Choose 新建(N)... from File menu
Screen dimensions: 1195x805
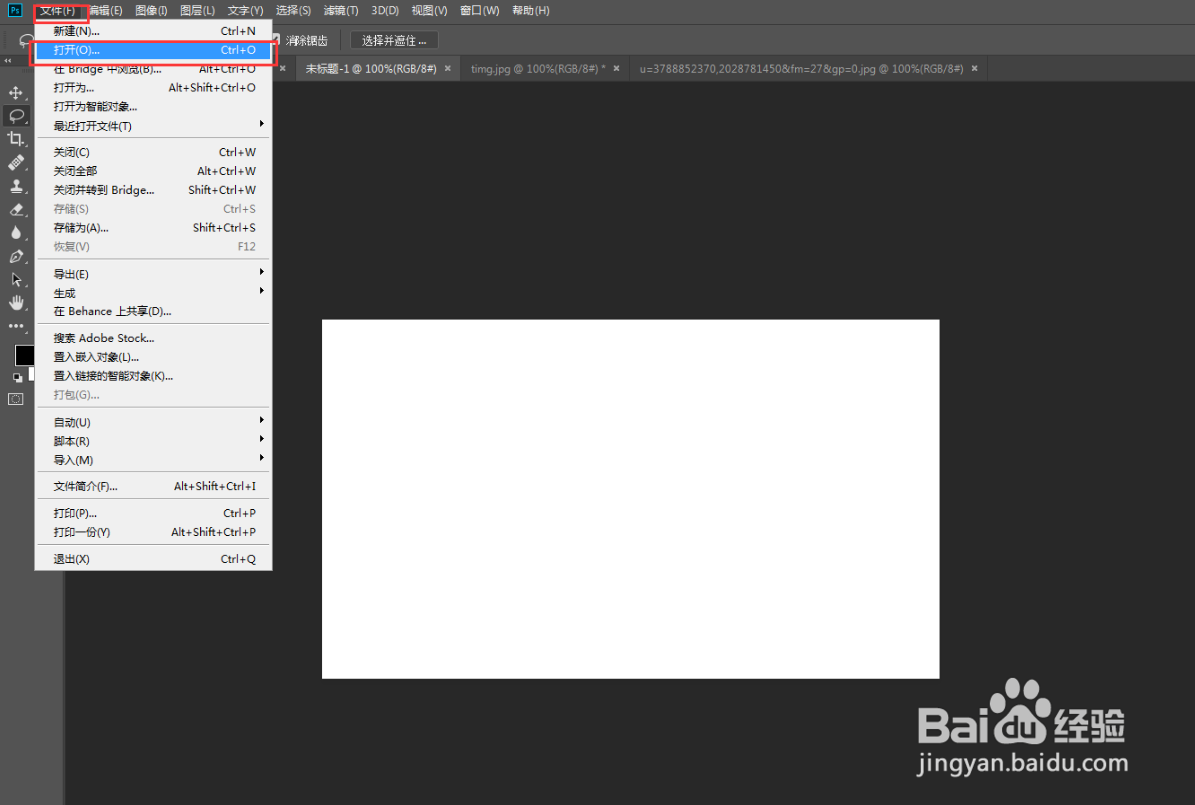point(153,31)
